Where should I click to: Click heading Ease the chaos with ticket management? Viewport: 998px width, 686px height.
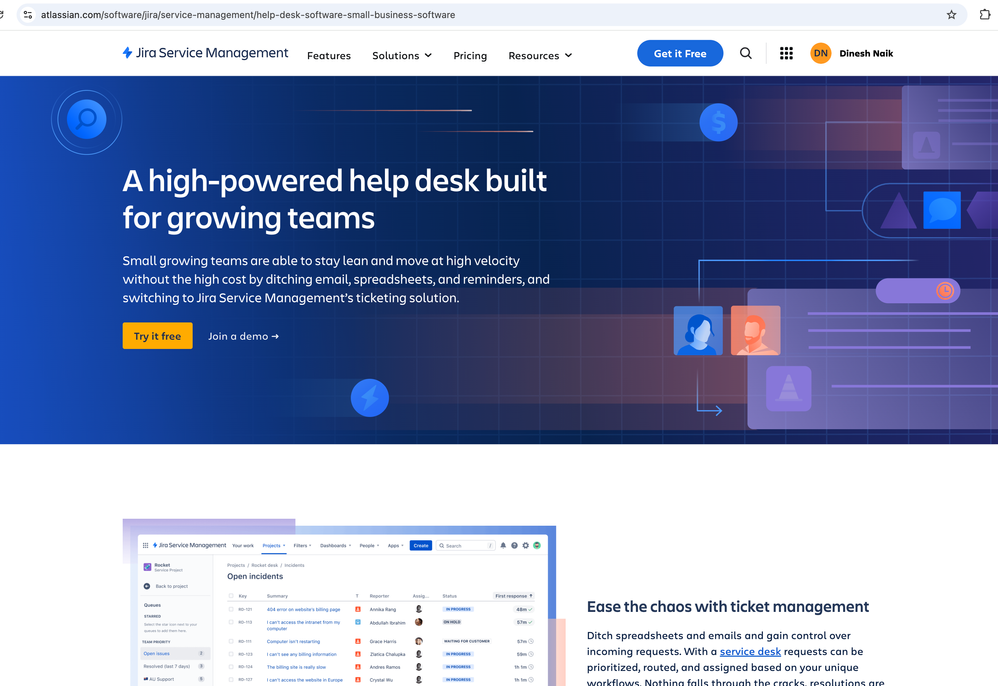point(727,606)
